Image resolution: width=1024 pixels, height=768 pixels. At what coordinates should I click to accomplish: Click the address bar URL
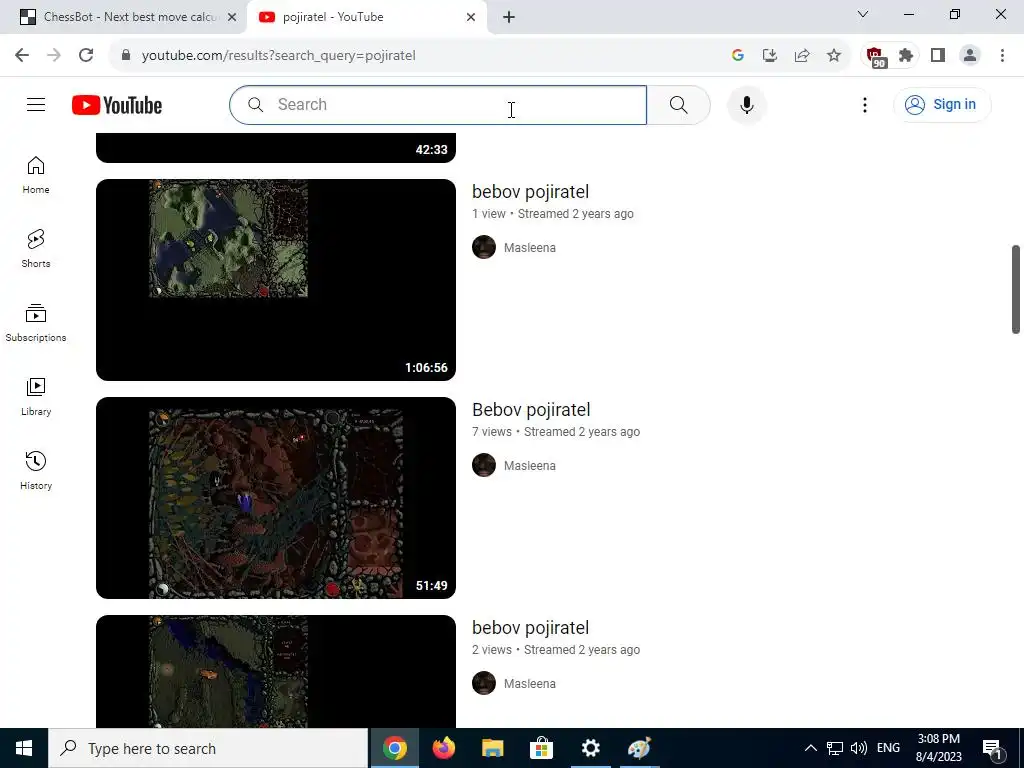coord(278,56)
